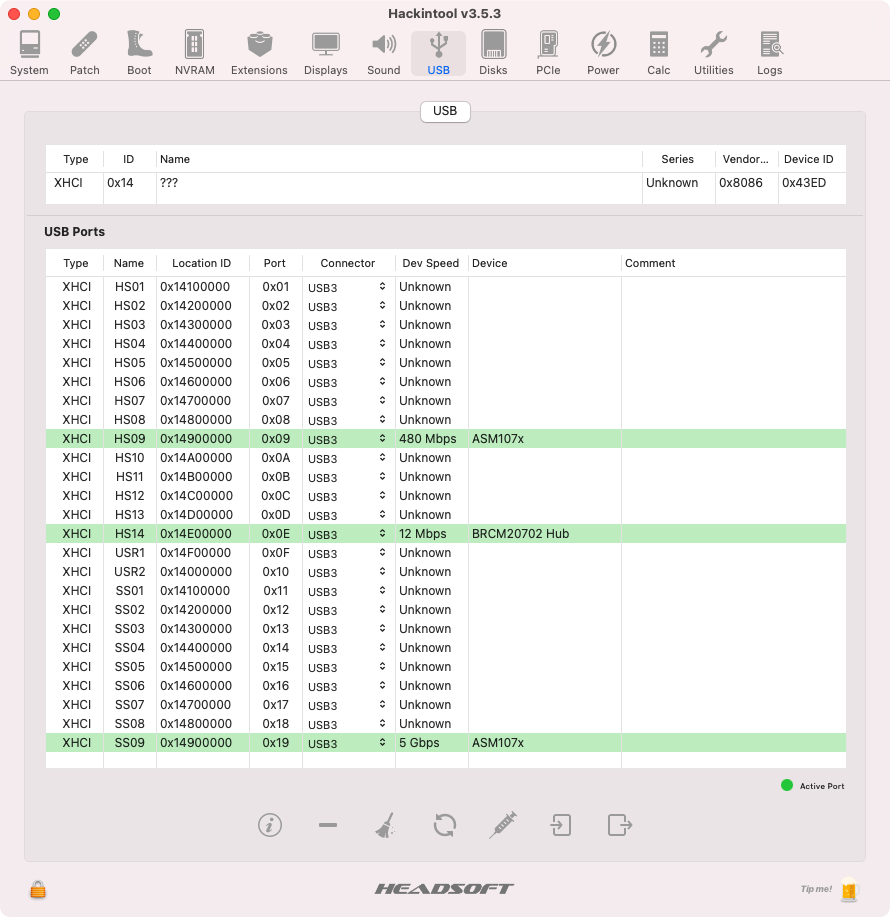Screen dimensions: 890x917
Task: Sort ports by Dev Speed column header
Action: 431,263
